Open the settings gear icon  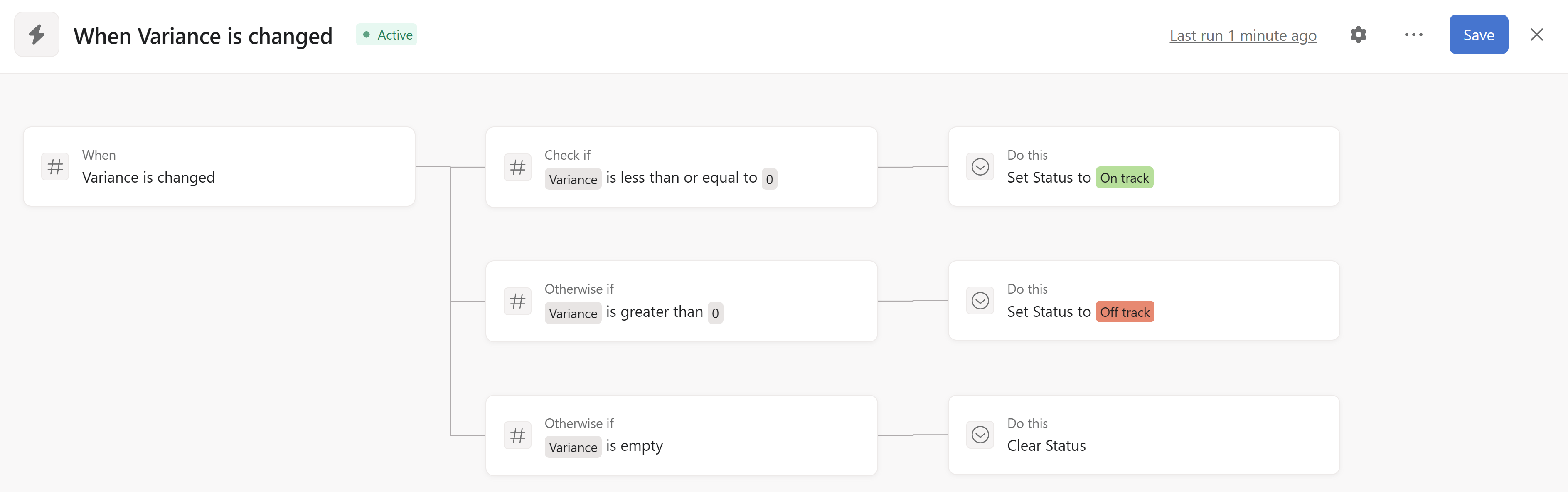click(1358, 35)
